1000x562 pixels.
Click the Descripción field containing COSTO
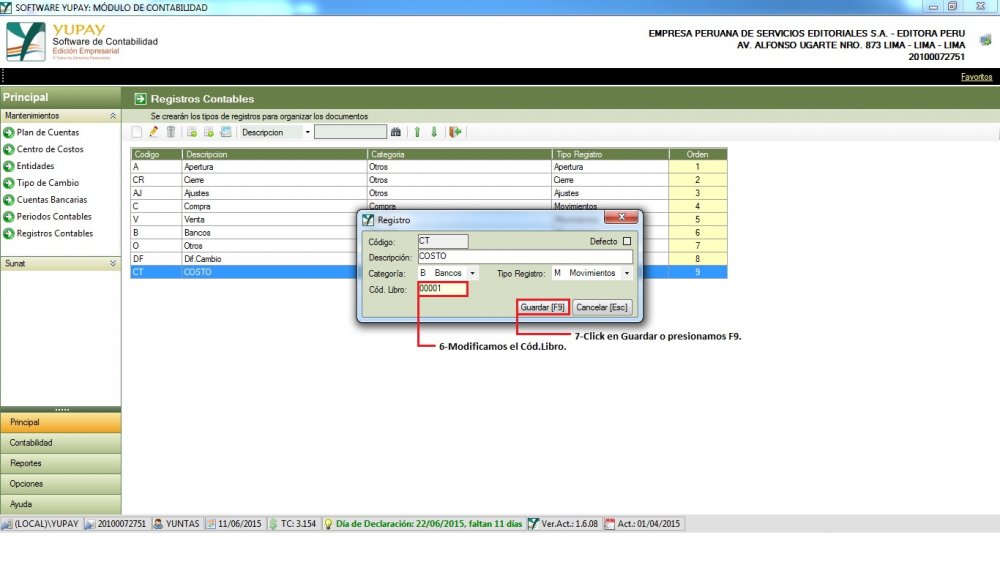(525, 256)
